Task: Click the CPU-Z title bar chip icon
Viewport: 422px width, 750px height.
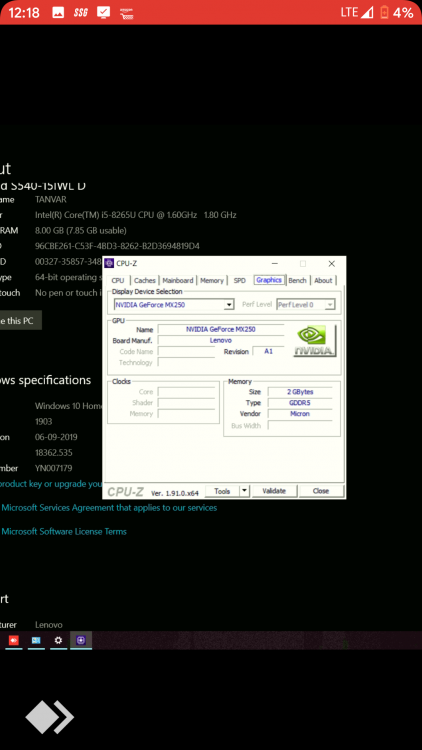Action: (110, 264)
